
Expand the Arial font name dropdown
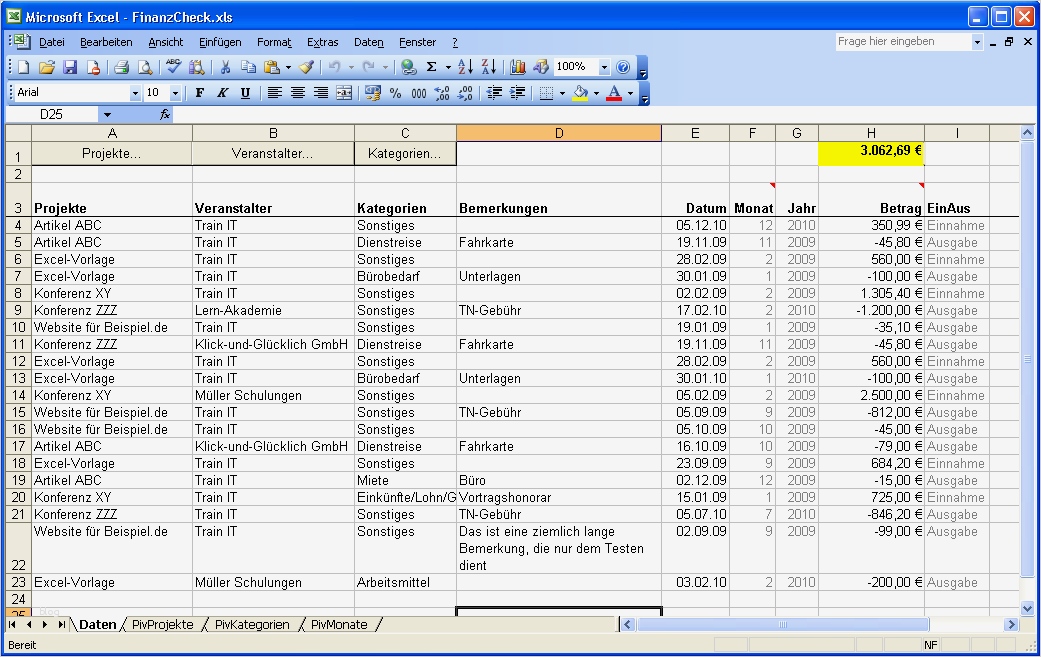135,93
